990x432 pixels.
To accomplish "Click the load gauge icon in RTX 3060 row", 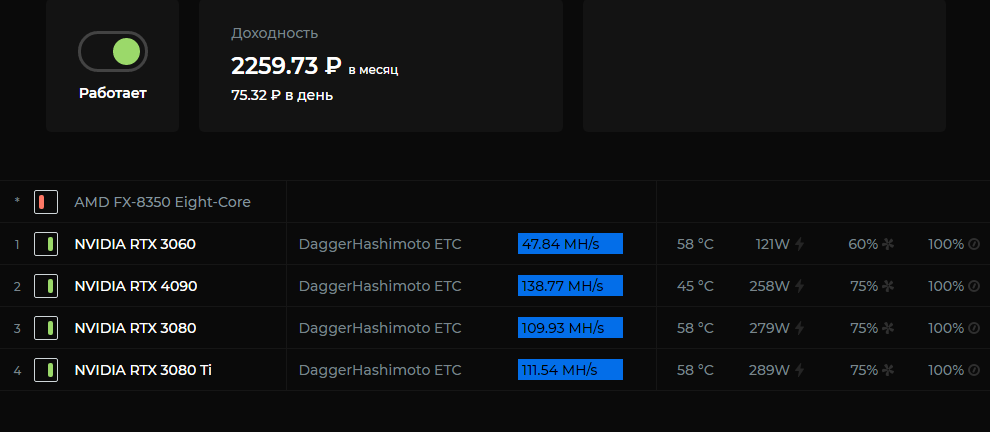I will pyautogui.click(x=974, y=244).
